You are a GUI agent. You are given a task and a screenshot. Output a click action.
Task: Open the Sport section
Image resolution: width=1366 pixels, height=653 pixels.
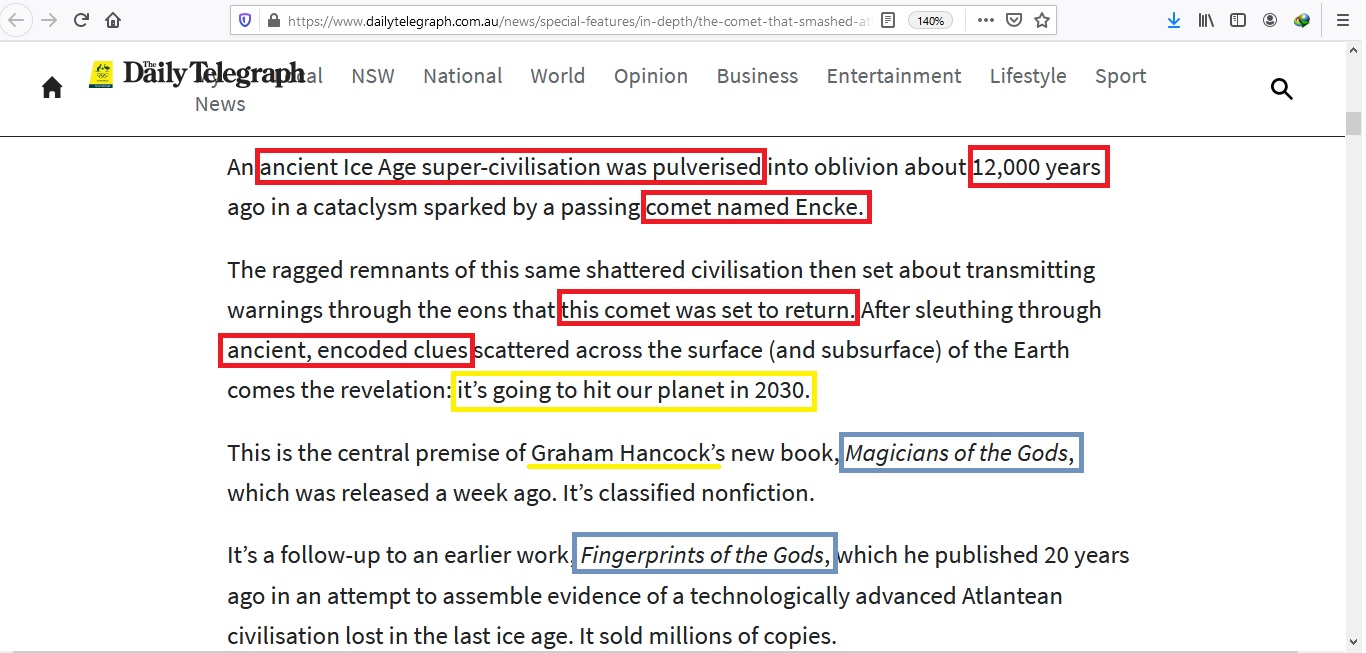click(x=1120, y=76)
